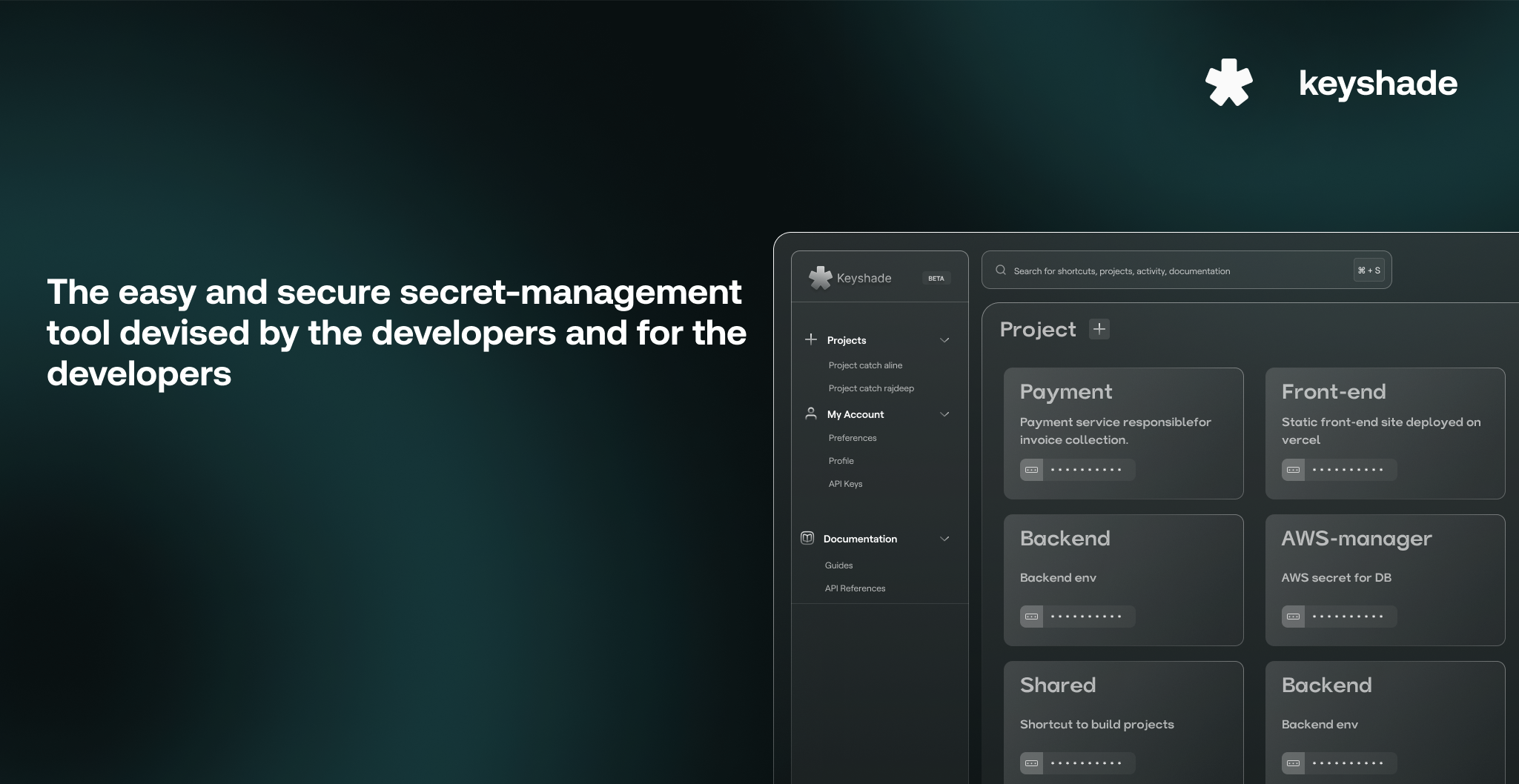Click key icon on Backend card below AWS-manager
Viewport: 1519px width, 784px height.
[x=1293, y=763]
